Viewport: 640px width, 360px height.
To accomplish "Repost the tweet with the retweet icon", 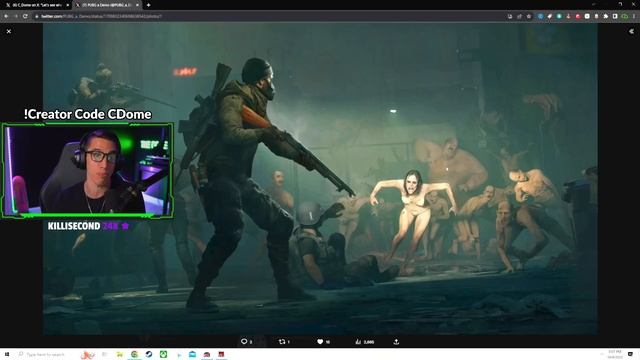I will pos(282,342).
